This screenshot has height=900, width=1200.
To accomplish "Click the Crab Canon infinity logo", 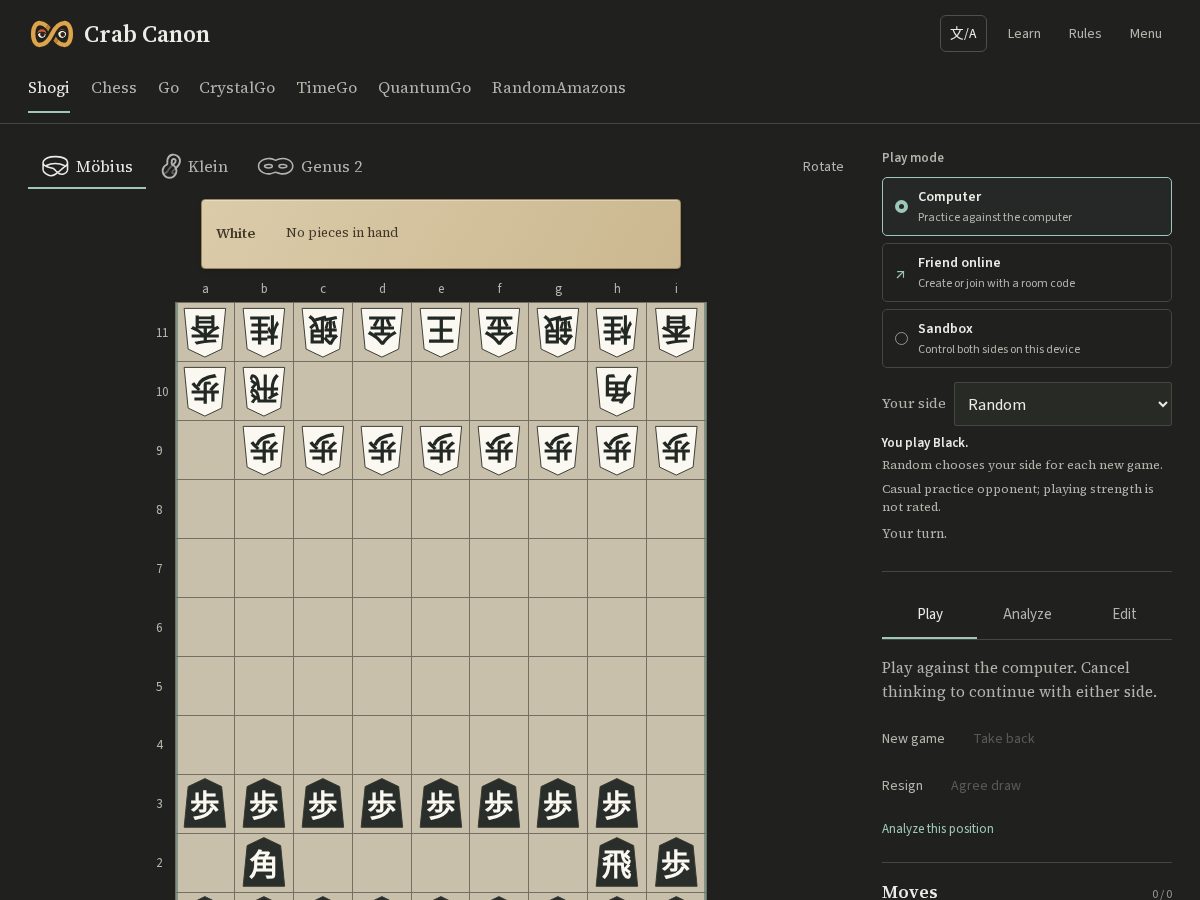I will 52,34.
